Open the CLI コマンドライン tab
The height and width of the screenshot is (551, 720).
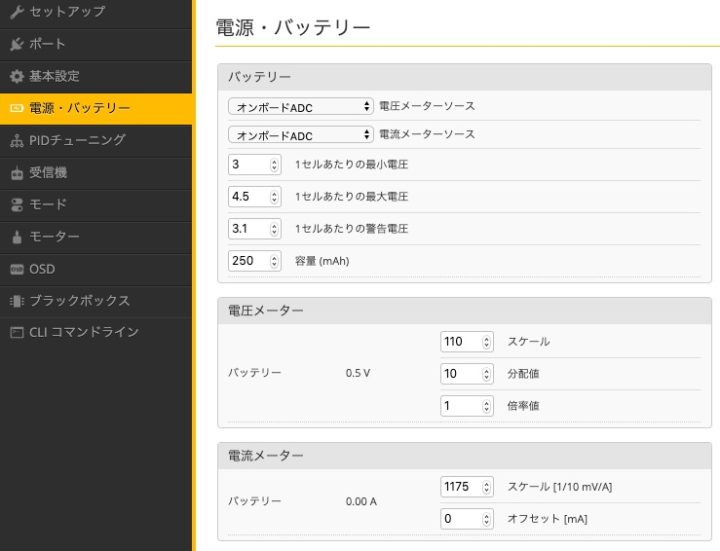coord(83,332)
